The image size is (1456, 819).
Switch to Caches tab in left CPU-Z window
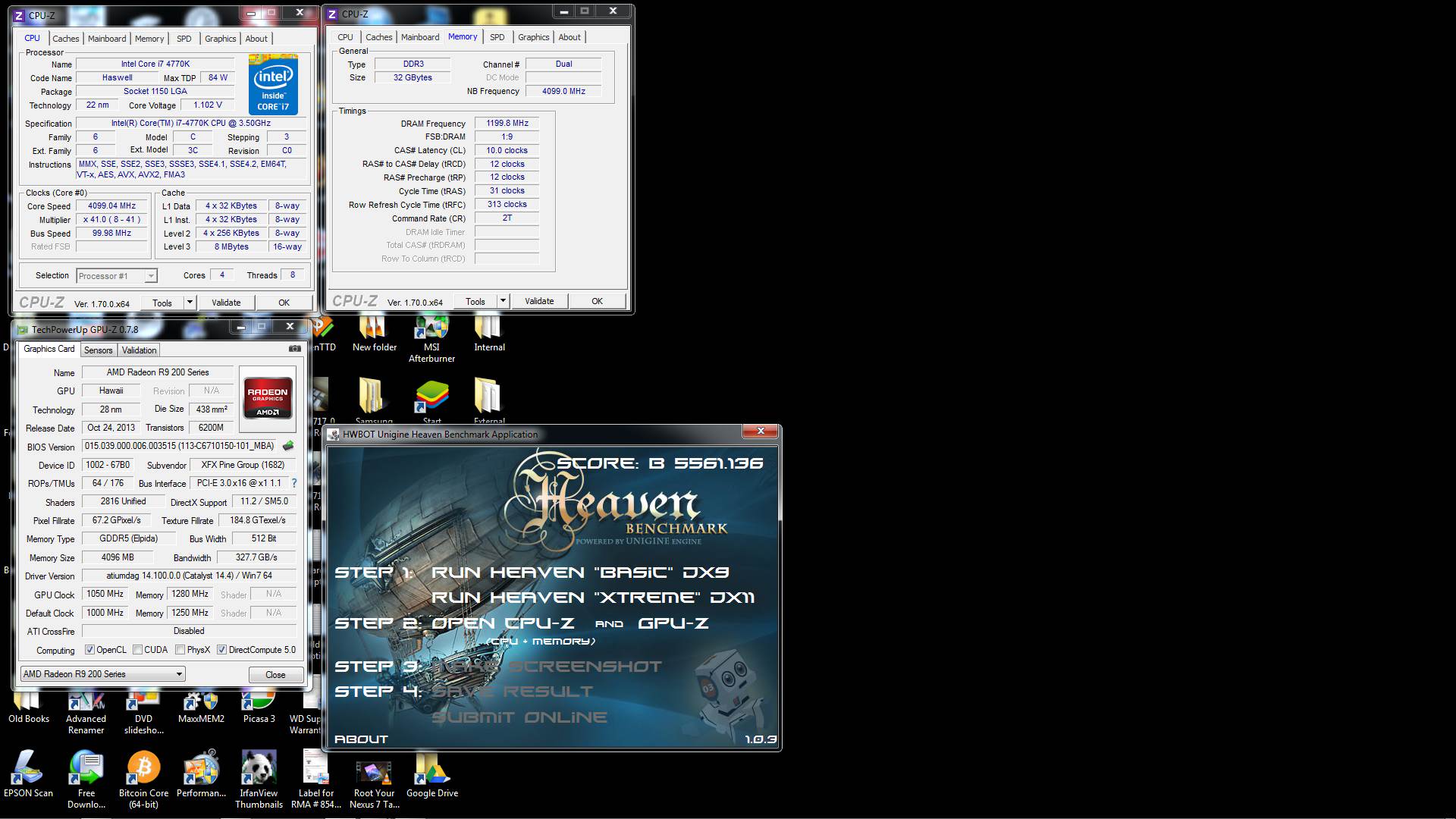pyautogui.click(x=65, y=39)
